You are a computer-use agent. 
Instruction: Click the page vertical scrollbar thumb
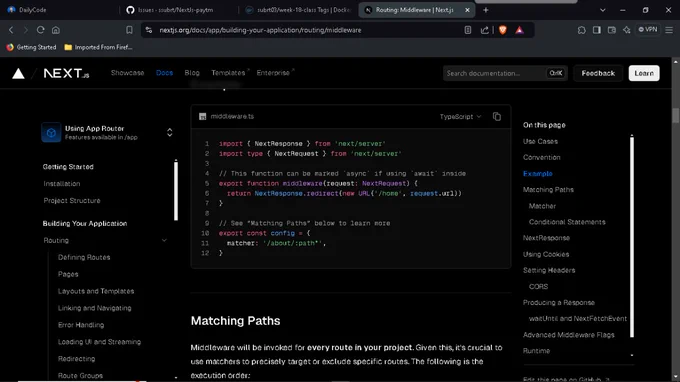[675, 115]
